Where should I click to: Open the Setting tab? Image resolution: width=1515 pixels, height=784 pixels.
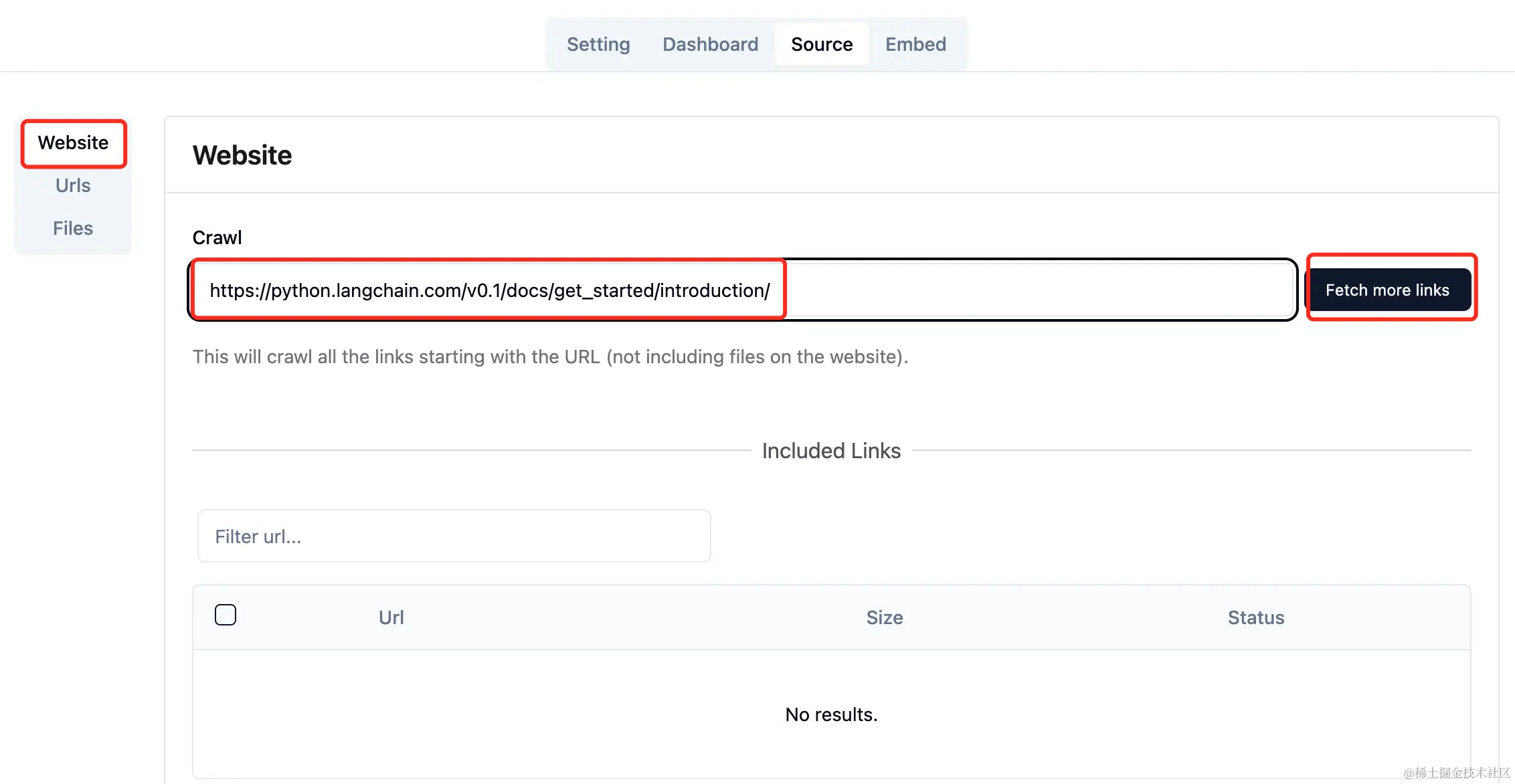[598, 44]
